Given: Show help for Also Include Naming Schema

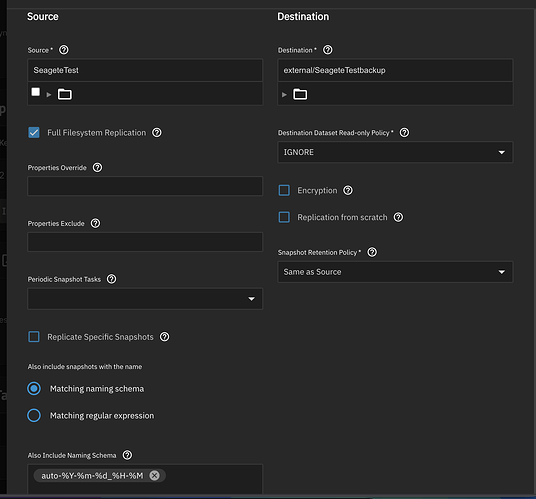Looking at the screenshot, I should click(127, 455).
